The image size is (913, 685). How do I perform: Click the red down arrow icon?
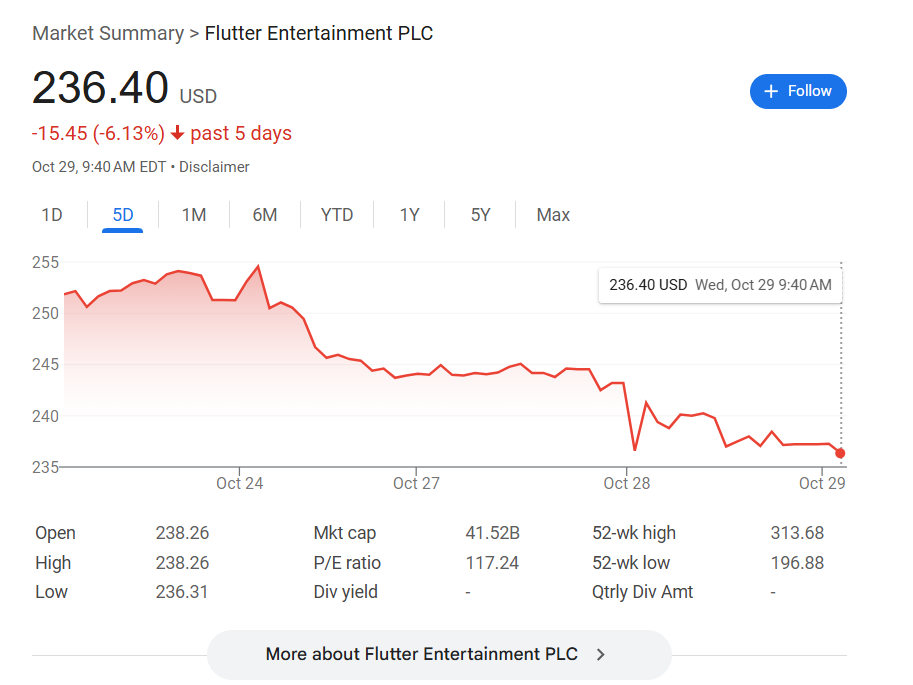point(178,134)
